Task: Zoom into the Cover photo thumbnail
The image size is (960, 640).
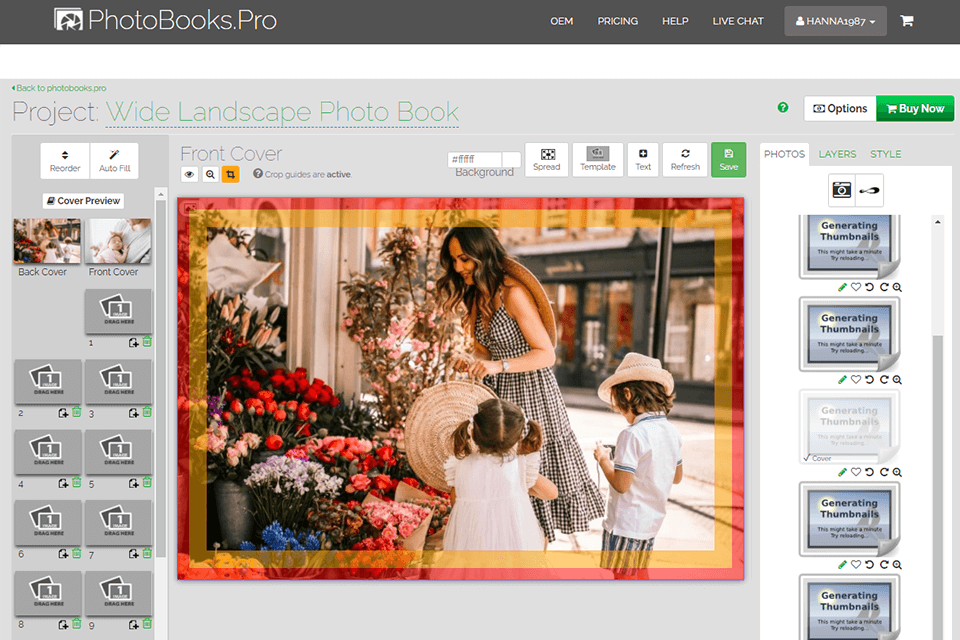Action: [x=897, y=472]
